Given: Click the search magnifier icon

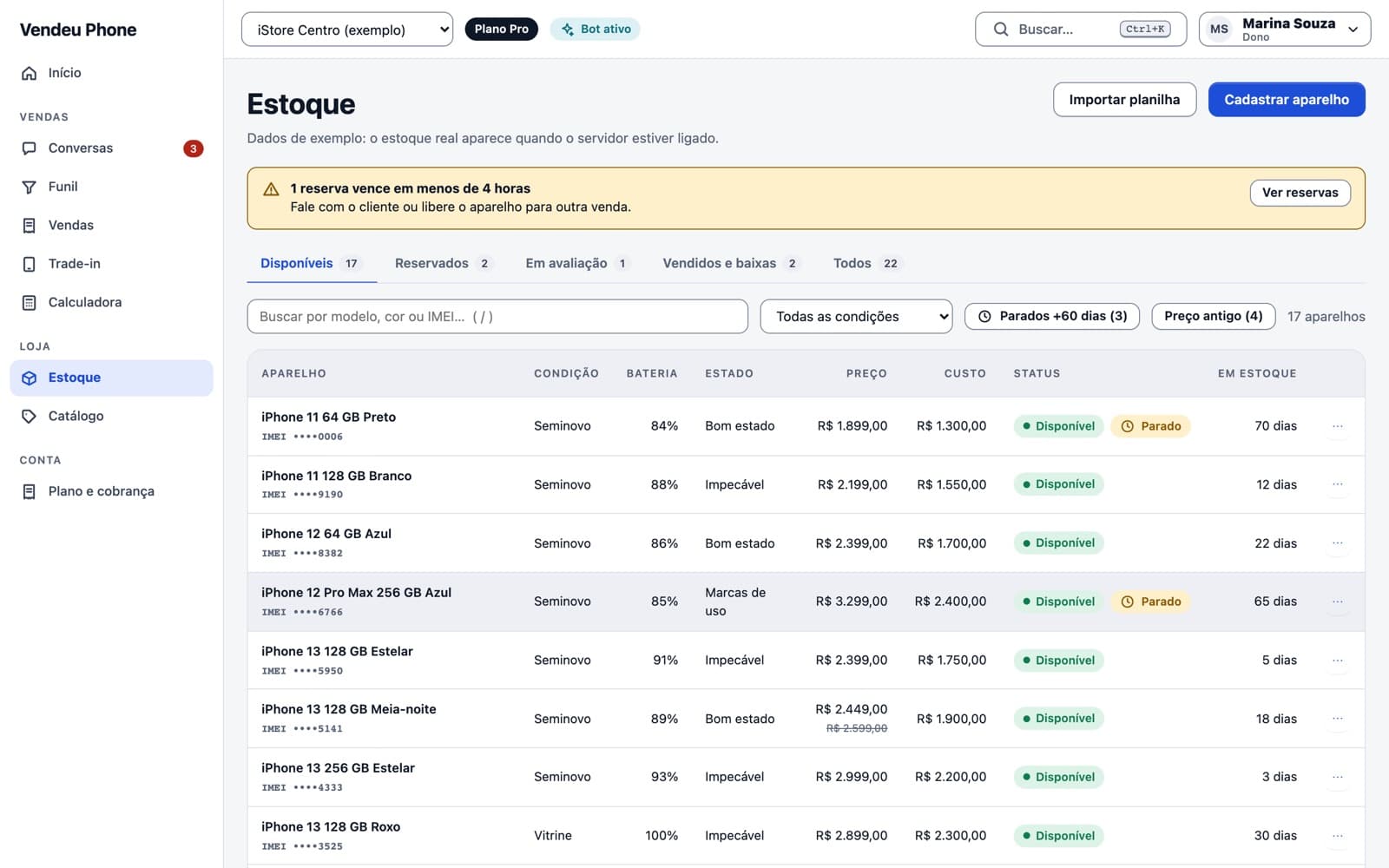Looking at the screenshot, I should click(1001, 30).
